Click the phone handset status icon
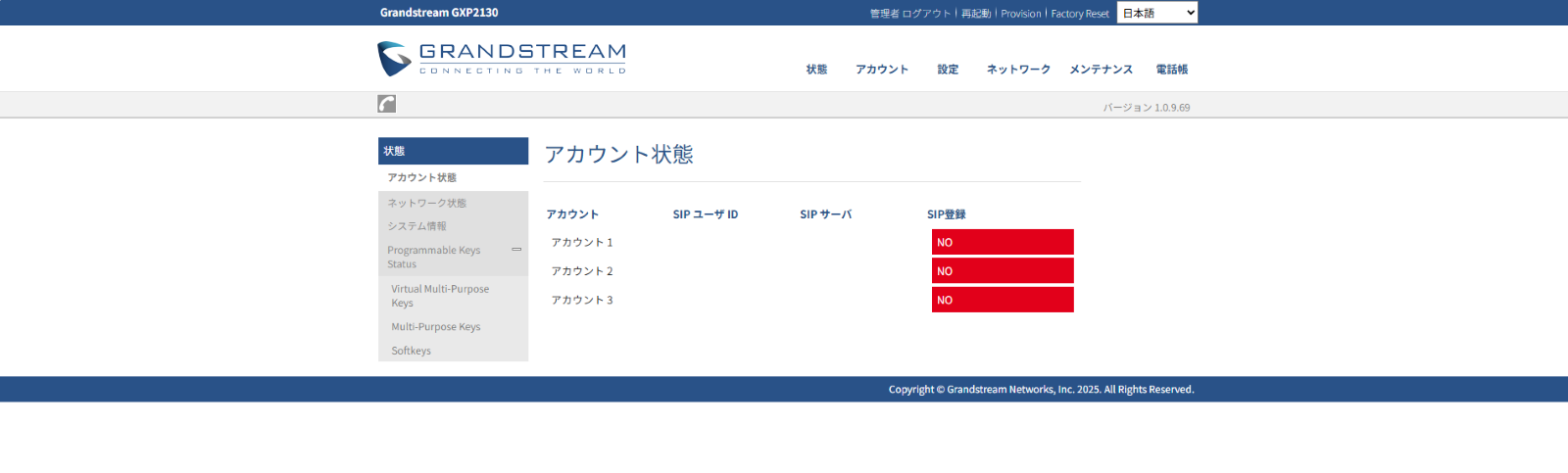1568x473 pixels. [x=387, y=104]
